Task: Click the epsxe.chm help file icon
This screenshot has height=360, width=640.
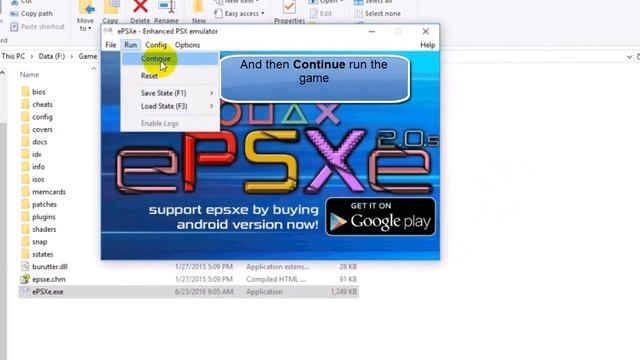Action: point(25,279)
